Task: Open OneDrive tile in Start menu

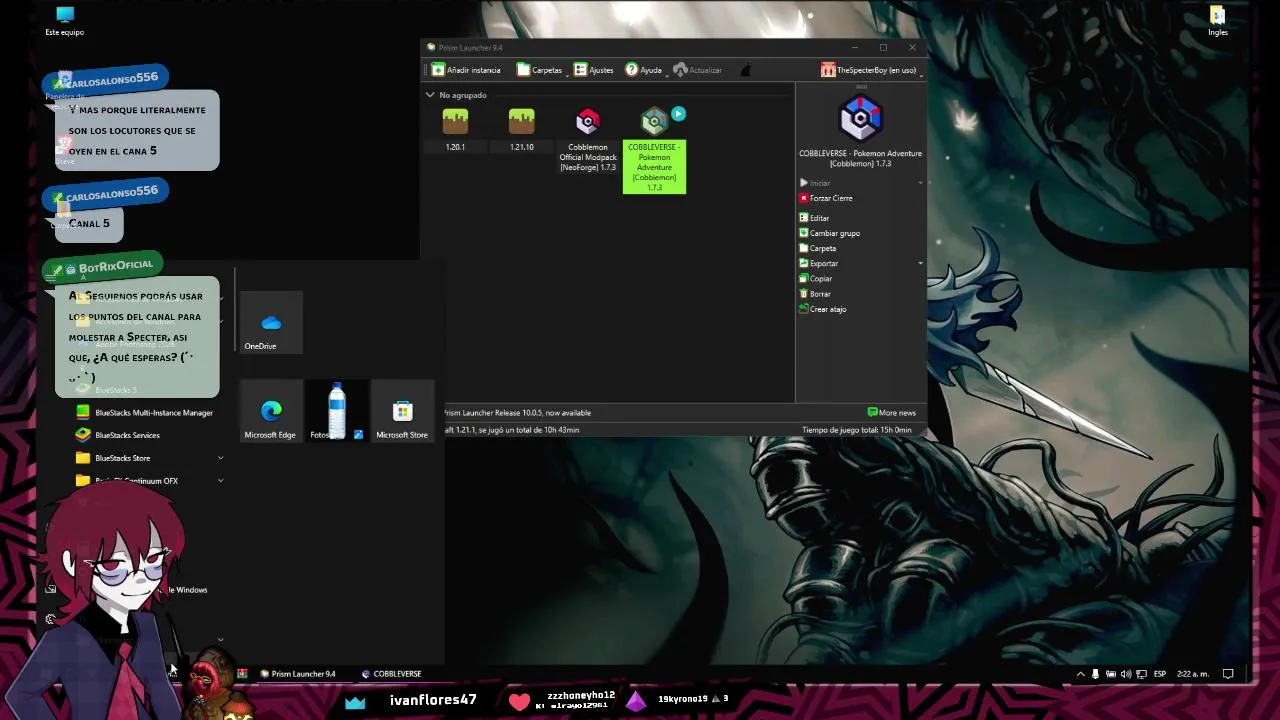Action: [271, 323]
